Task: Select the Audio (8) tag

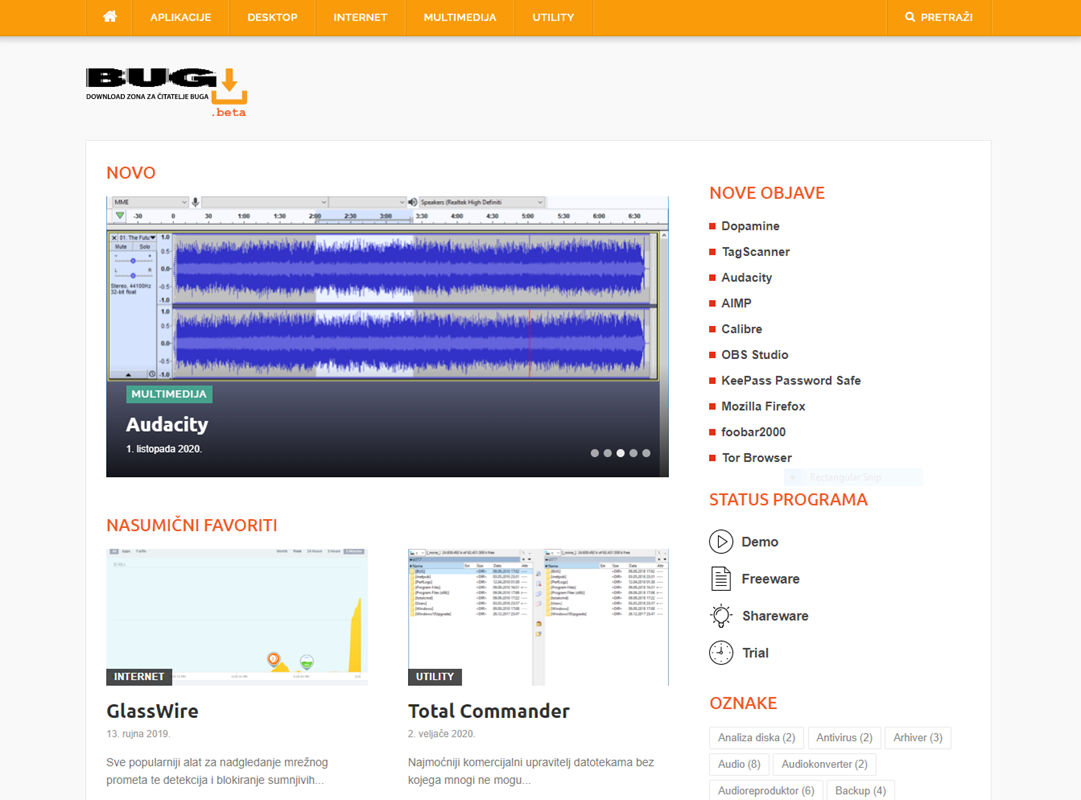Action: pyautogui.click(x=739, y=764)
